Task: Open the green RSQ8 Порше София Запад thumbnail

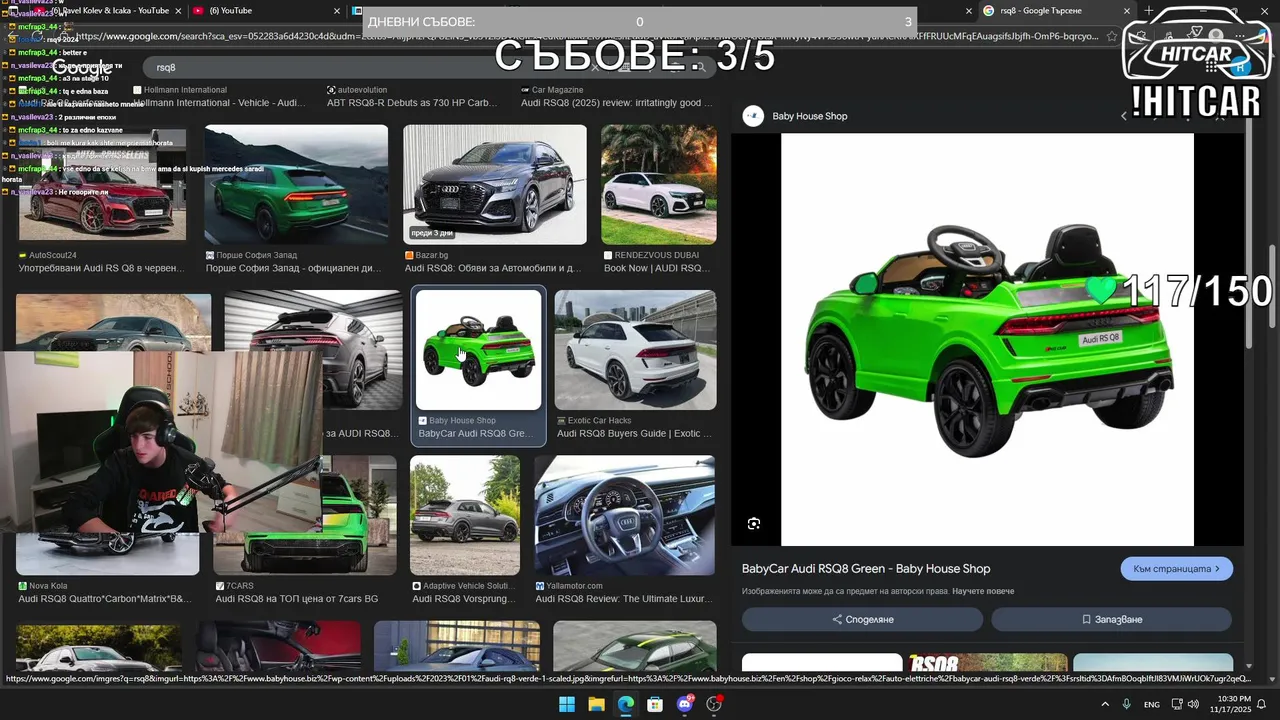Action: click(296, 185)
